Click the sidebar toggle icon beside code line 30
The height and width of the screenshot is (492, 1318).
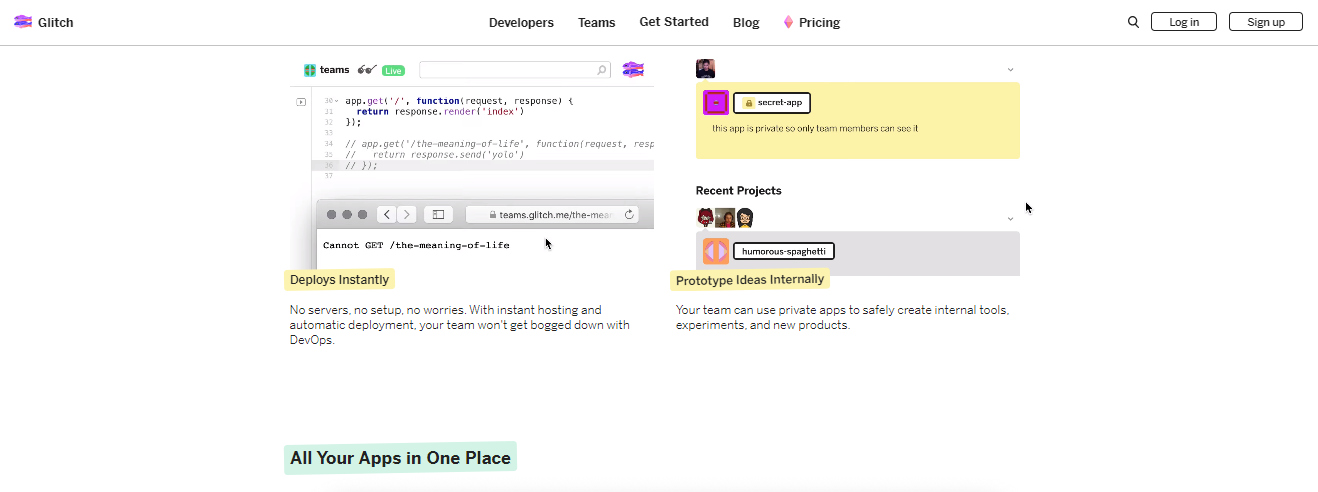point(301,102)
